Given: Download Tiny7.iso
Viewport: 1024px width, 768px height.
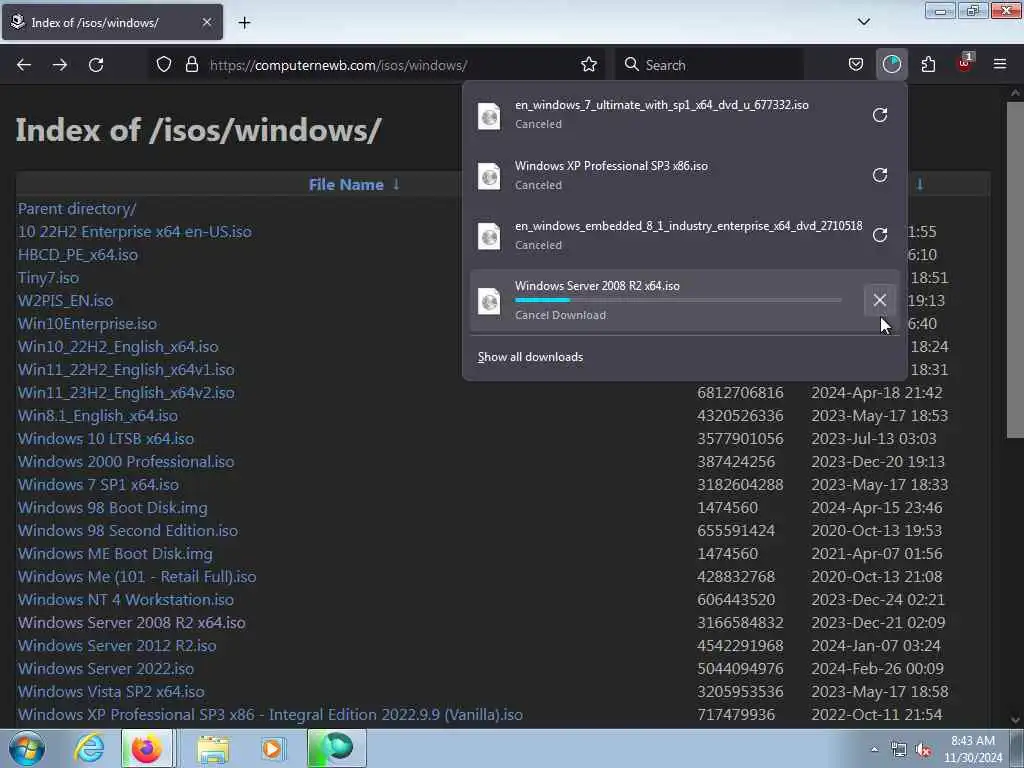Looking at the screenshot, I should [48, 278].
